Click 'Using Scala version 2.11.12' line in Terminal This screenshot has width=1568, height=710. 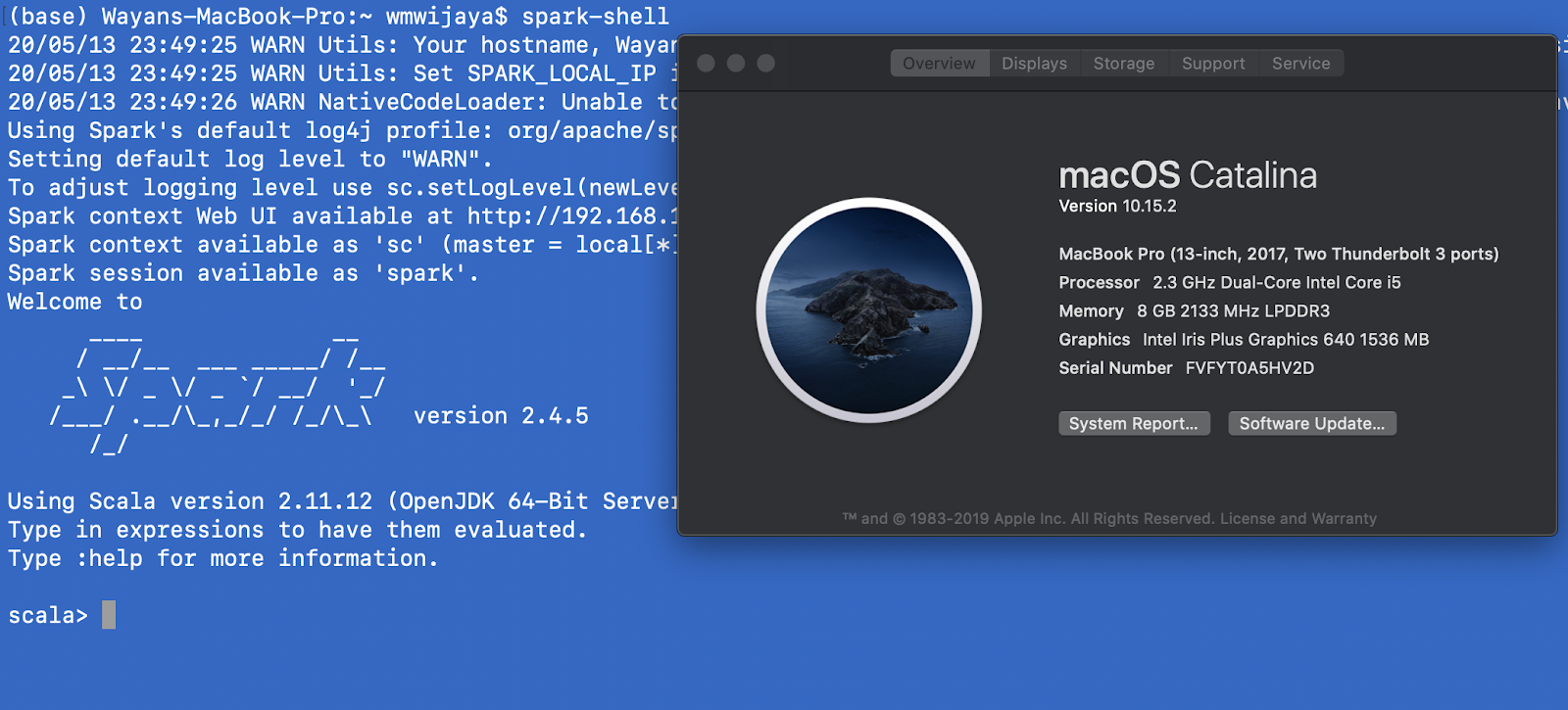342,501
